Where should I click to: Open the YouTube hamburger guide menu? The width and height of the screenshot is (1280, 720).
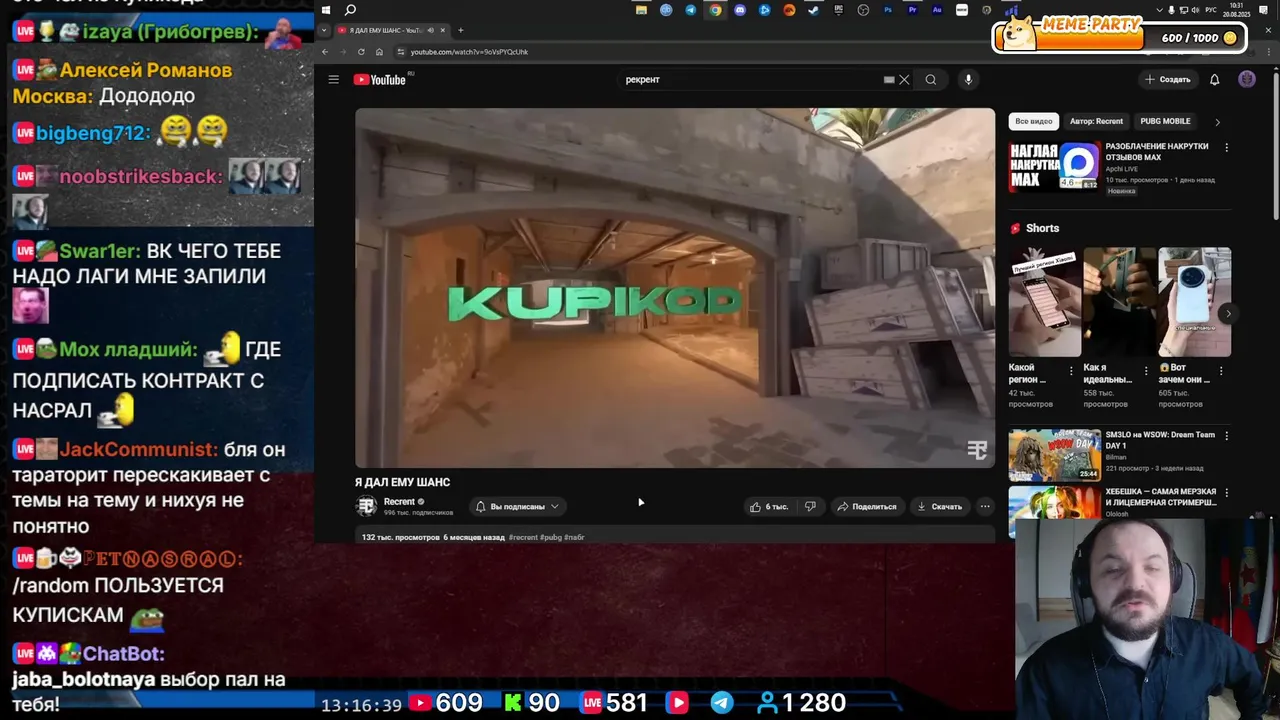coord(334,79)
